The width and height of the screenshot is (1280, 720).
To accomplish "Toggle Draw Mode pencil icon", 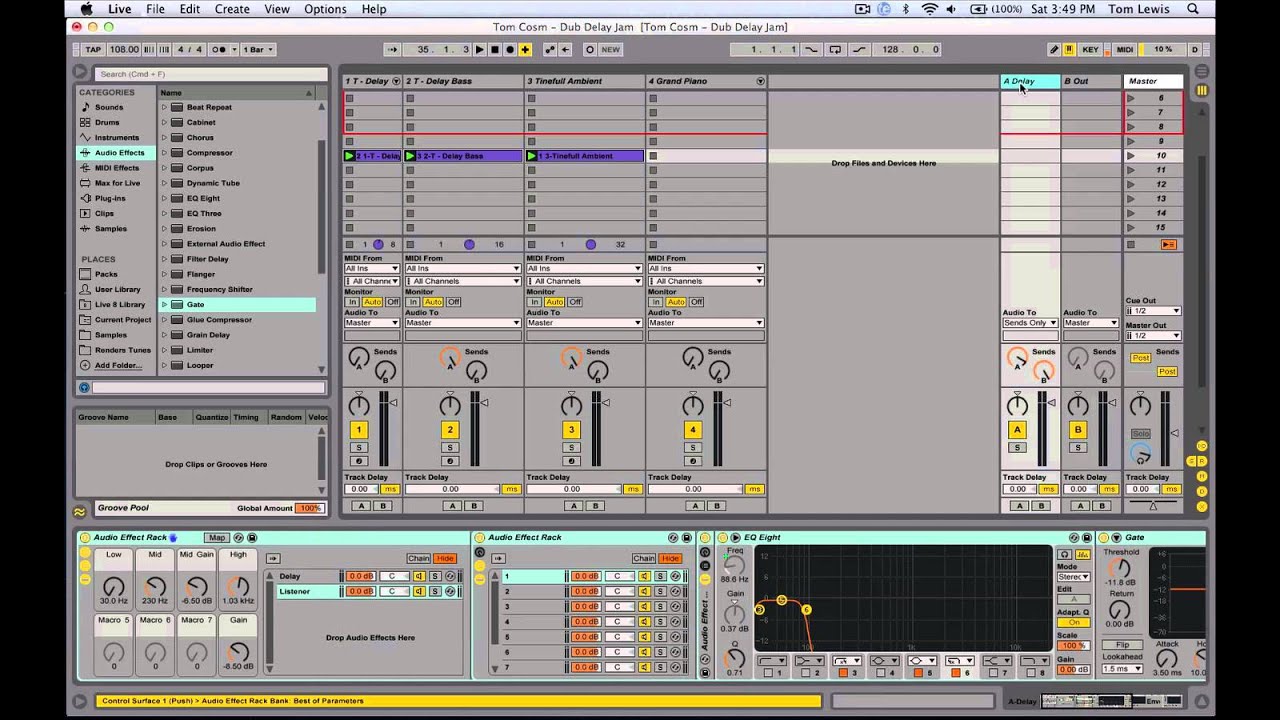I will [x=1054, y=49].
